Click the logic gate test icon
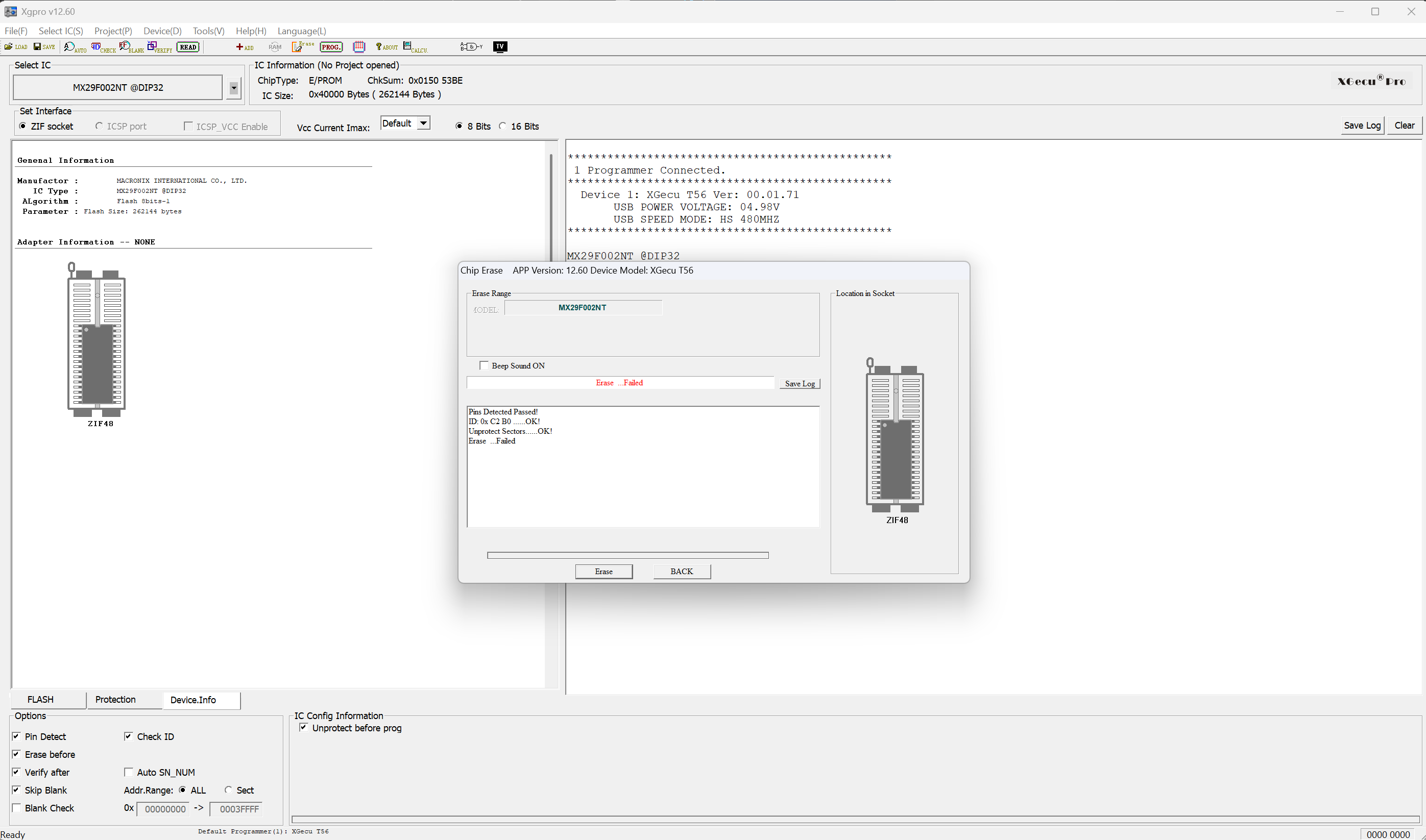 click(471, 46)
